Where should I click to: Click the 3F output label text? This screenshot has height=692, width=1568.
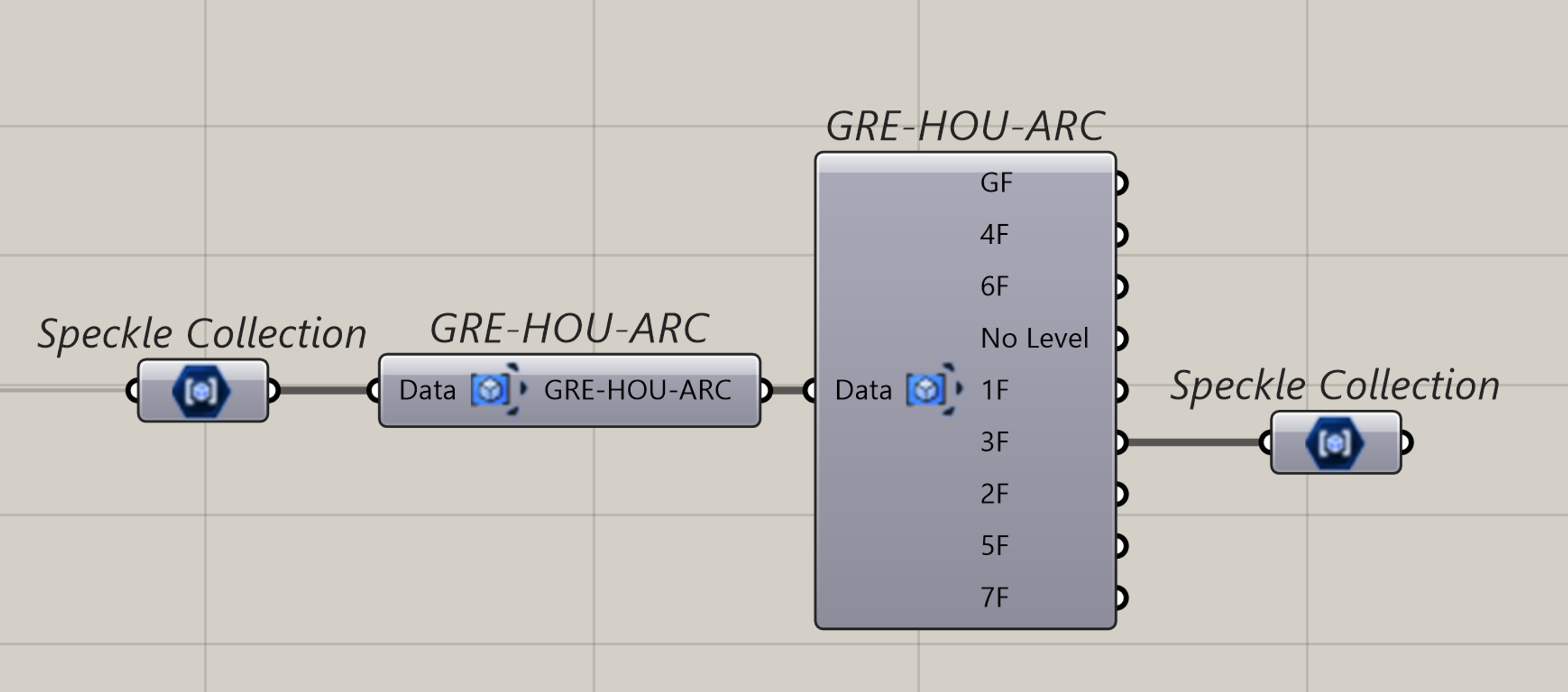995,442
